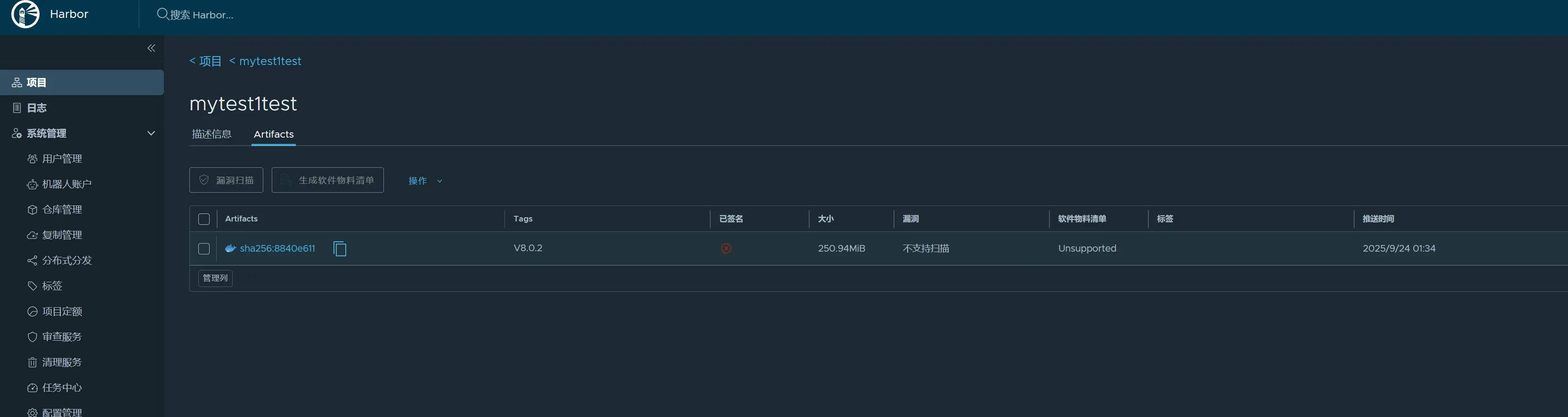Collapse the 系统管理 section
Viewport: 1568px width, 417px height.
151,133
